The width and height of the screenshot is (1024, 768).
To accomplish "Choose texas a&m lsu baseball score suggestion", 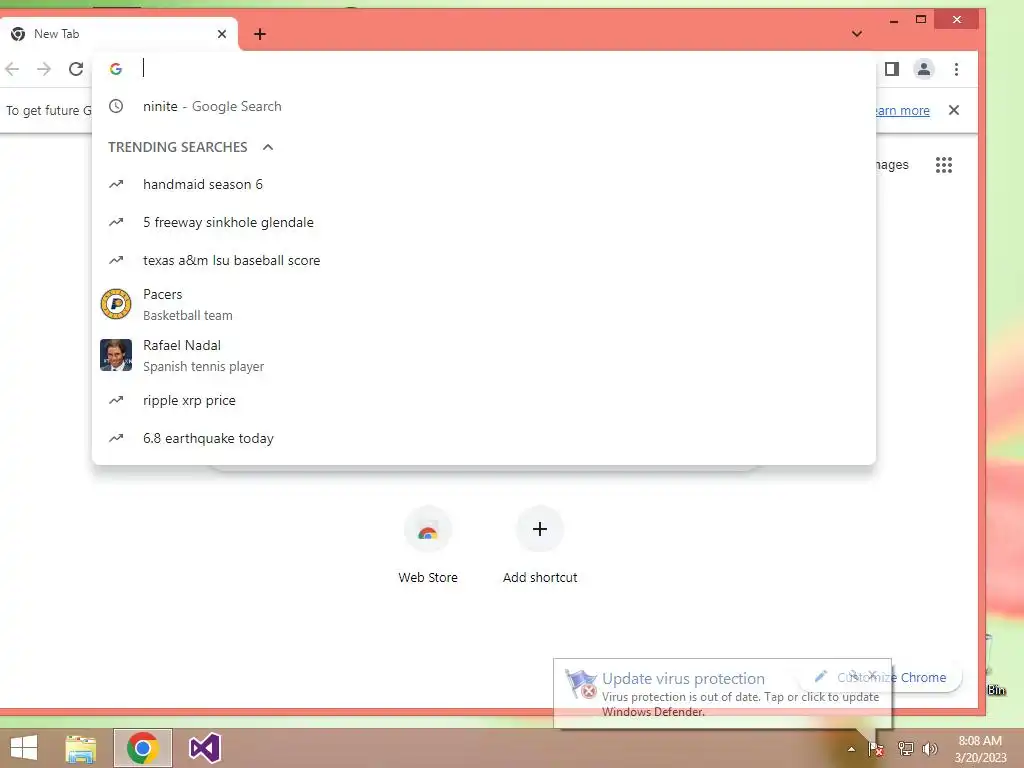I will click(x=483, y=260).
